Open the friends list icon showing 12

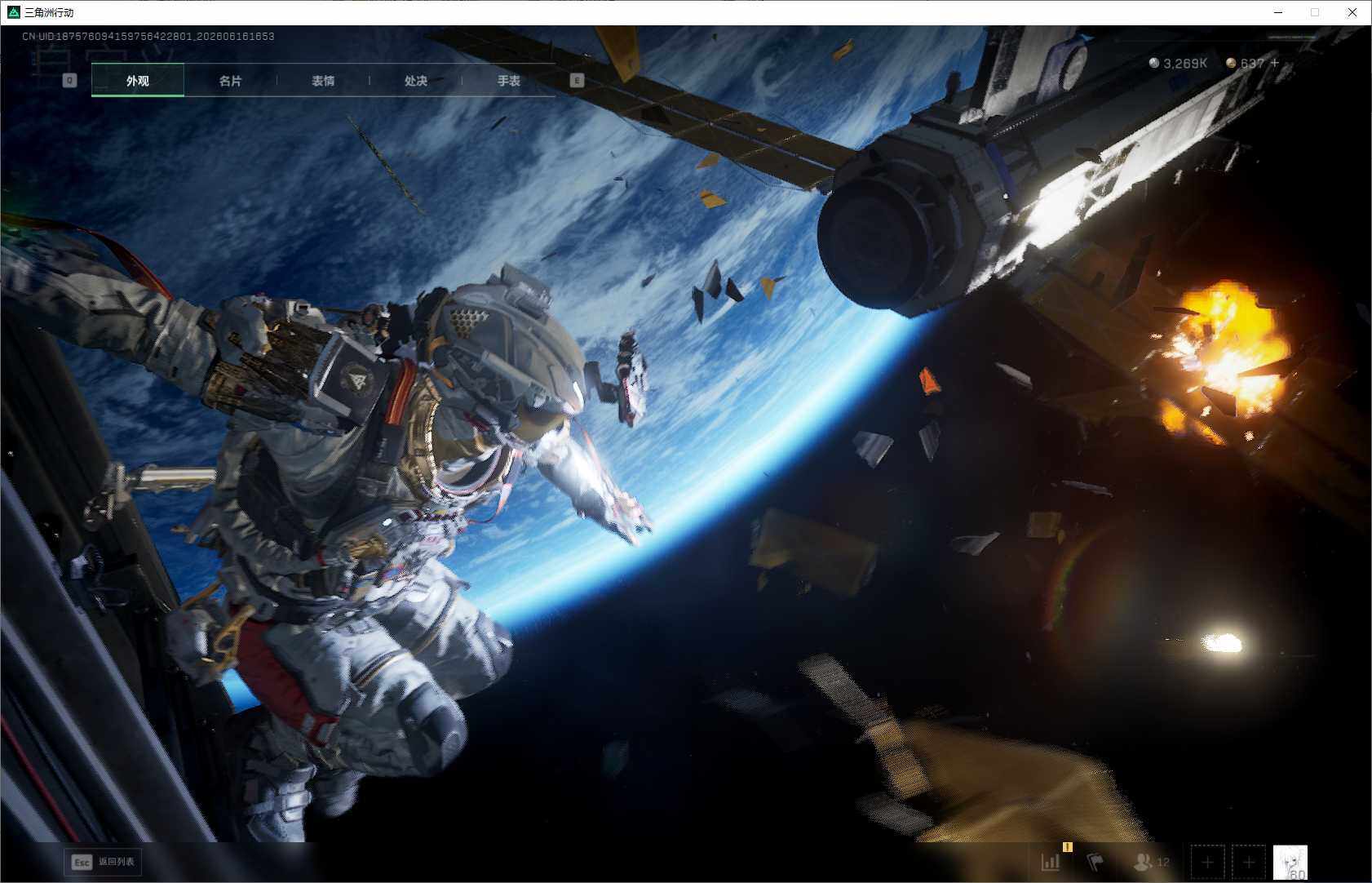(1152, 862)
